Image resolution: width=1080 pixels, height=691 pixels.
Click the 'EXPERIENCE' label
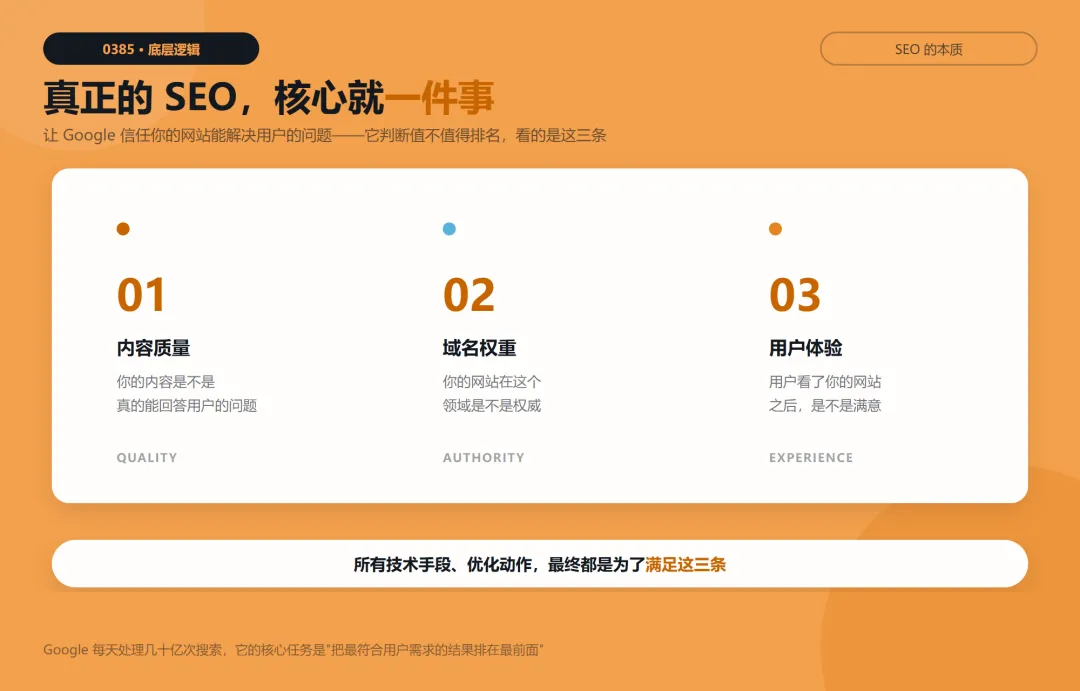(811, 457)
